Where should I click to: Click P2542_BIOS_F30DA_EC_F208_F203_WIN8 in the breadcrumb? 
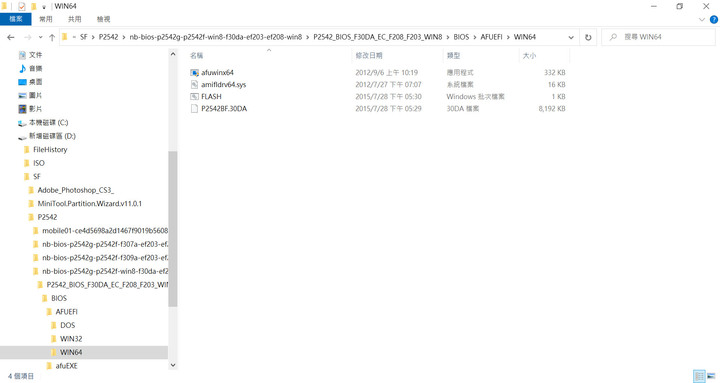(x=377, y=37)
